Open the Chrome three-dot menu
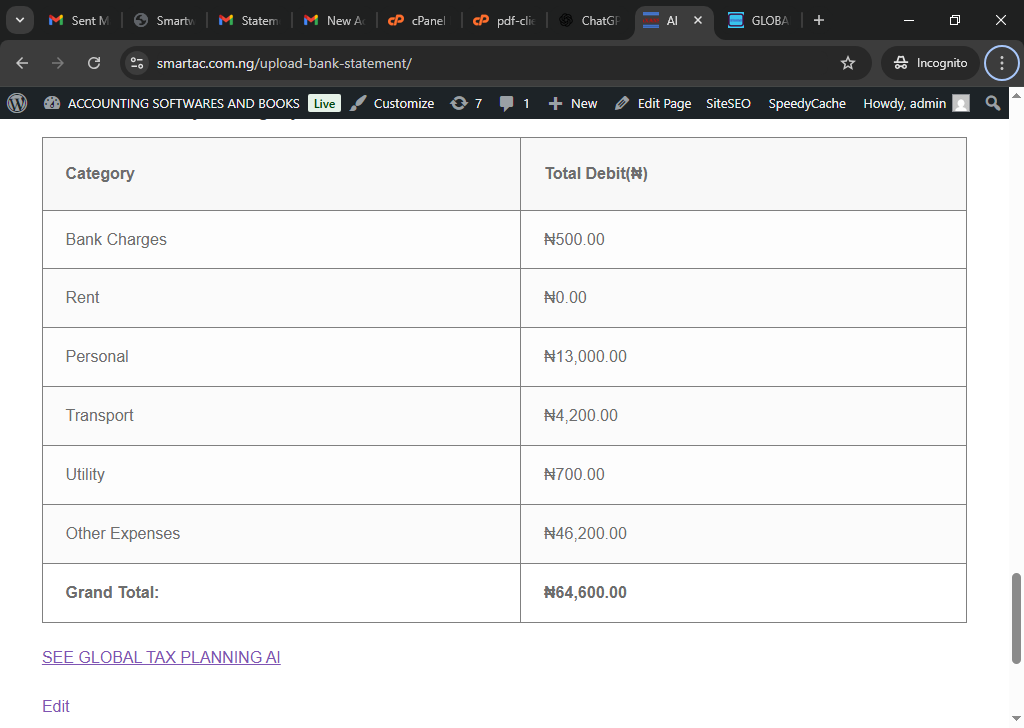The image size is (1024, 728). click(1001, 63)
